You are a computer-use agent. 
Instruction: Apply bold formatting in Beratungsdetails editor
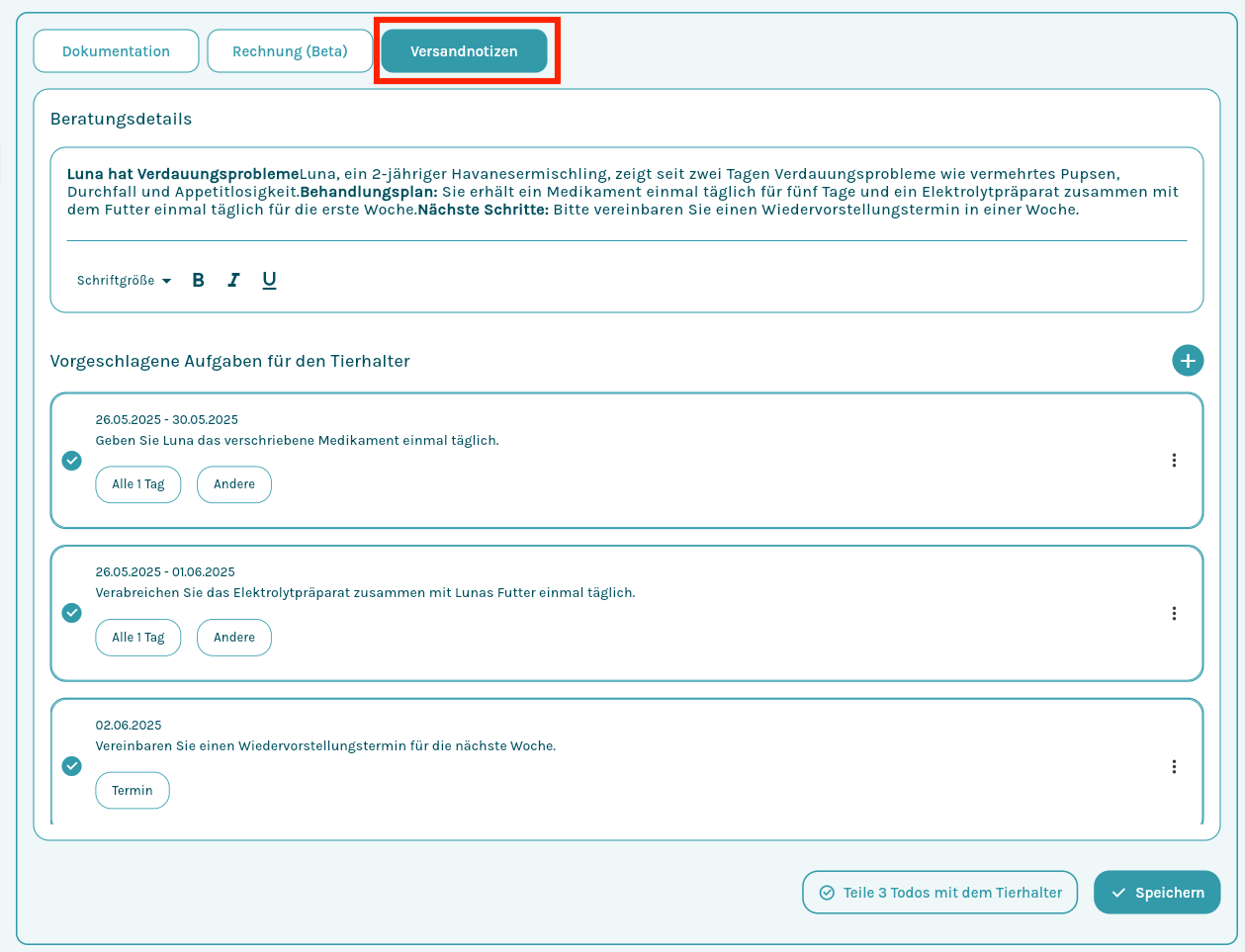pyautogui.click(x=198, y=280)
